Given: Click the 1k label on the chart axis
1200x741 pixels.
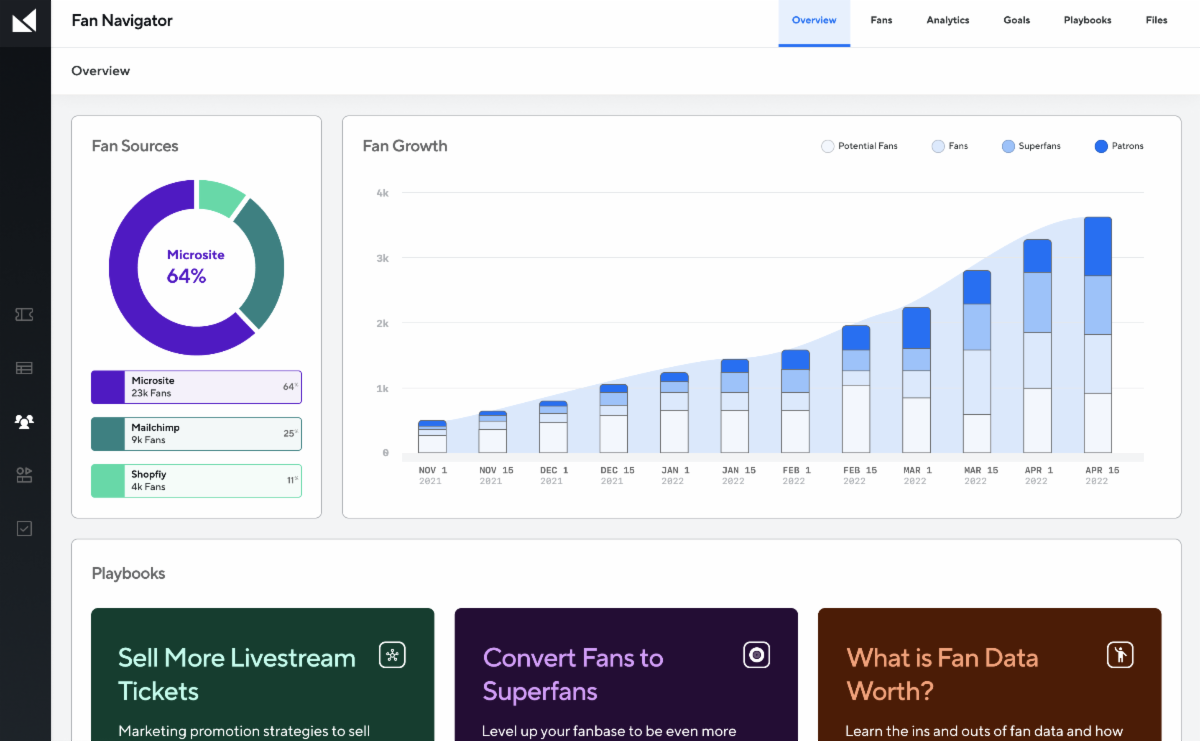Looking at the screenshot, I should (x=382, y=388).
